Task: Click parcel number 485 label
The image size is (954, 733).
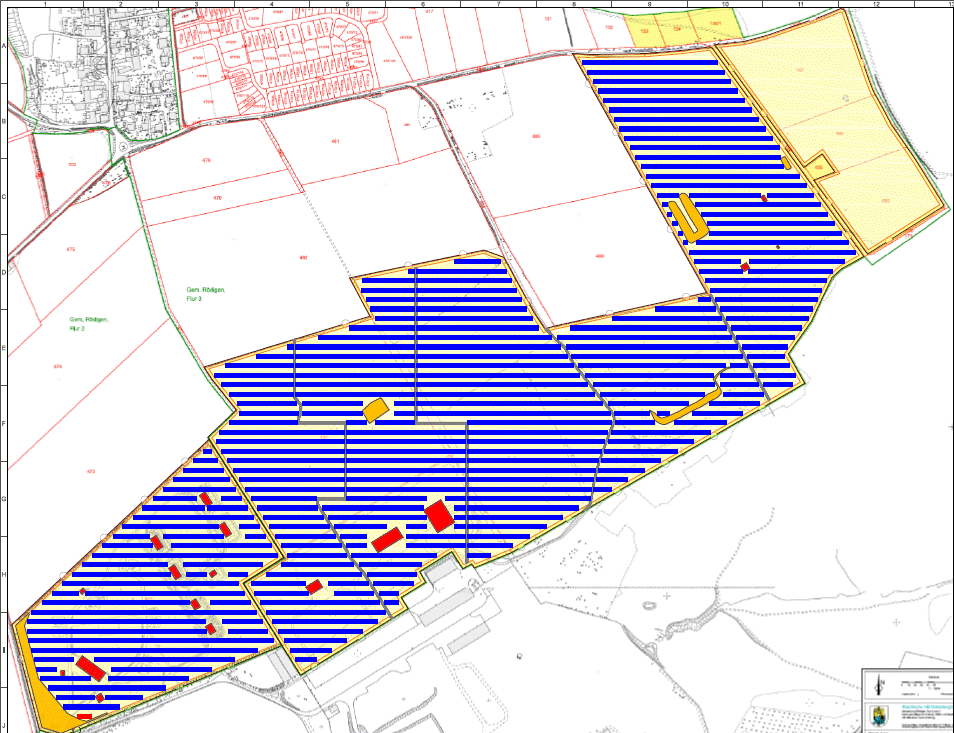Action: tap(536, 136)
